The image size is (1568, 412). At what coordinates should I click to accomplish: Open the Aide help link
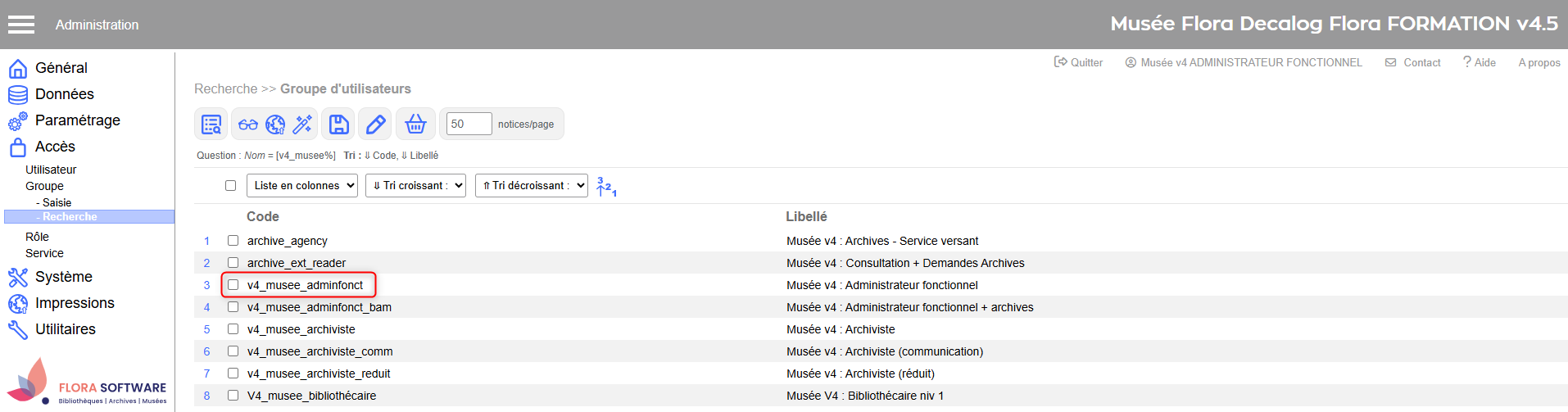tap(1480, 62)
